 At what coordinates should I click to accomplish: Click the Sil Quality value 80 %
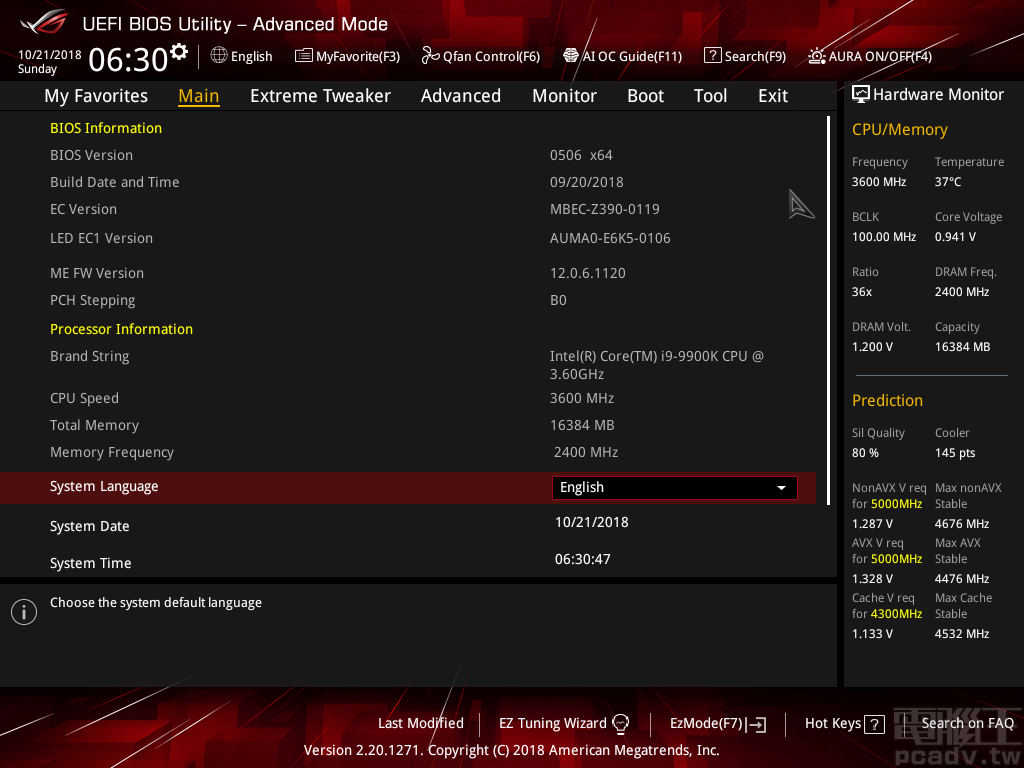[x=865, y=453]
